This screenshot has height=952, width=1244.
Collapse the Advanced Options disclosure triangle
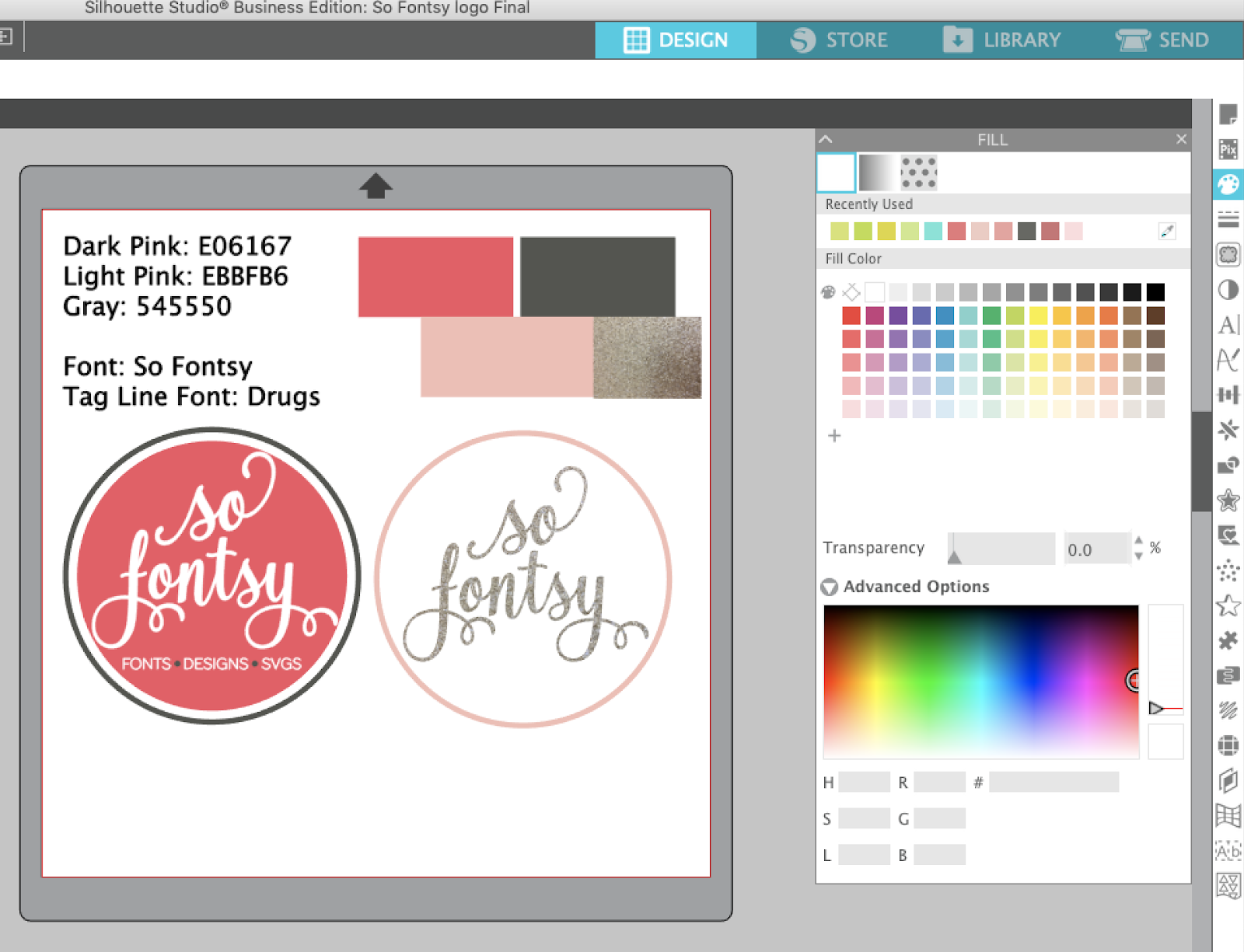click(x=829, y=588)
